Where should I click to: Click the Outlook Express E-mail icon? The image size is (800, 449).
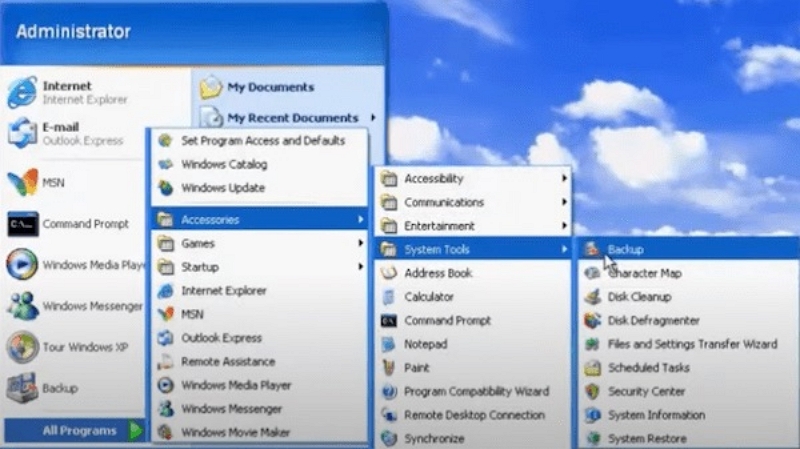click(x=22, y=133)
